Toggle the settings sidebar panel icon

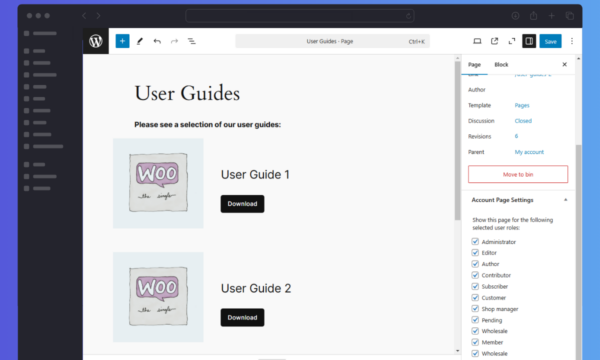(x=529, y=41)
